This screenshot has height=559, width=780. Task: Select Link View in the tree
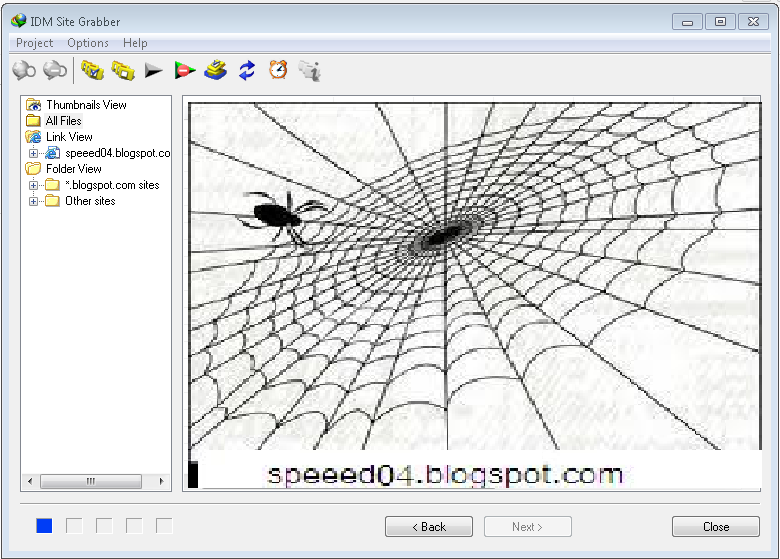pyautogui.click(x=69, y=137)
